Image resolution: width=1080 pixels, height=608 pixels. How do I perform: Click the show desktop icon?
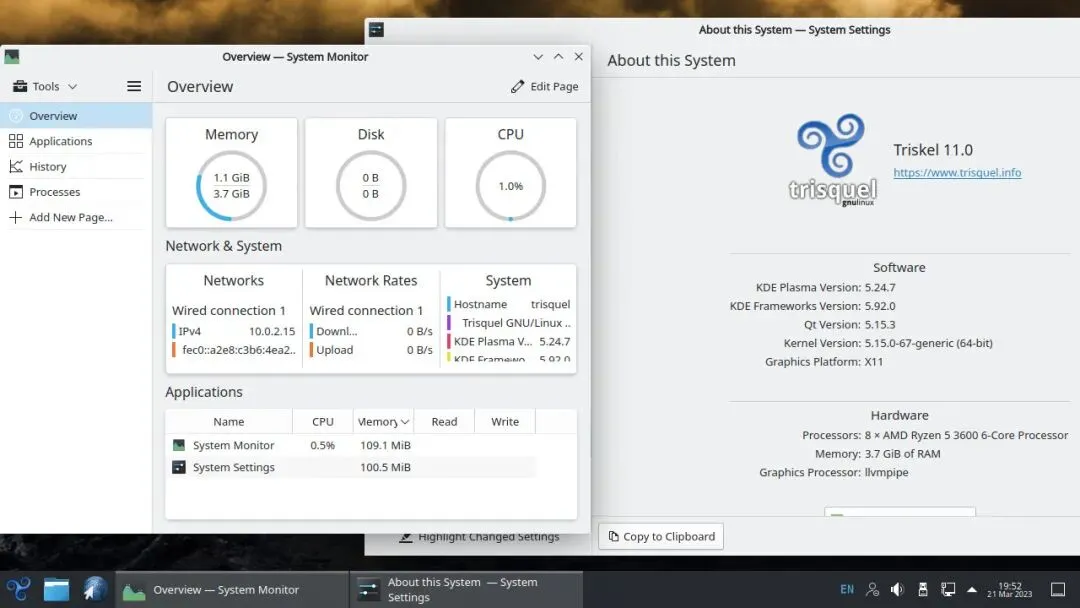[1058, 589]
